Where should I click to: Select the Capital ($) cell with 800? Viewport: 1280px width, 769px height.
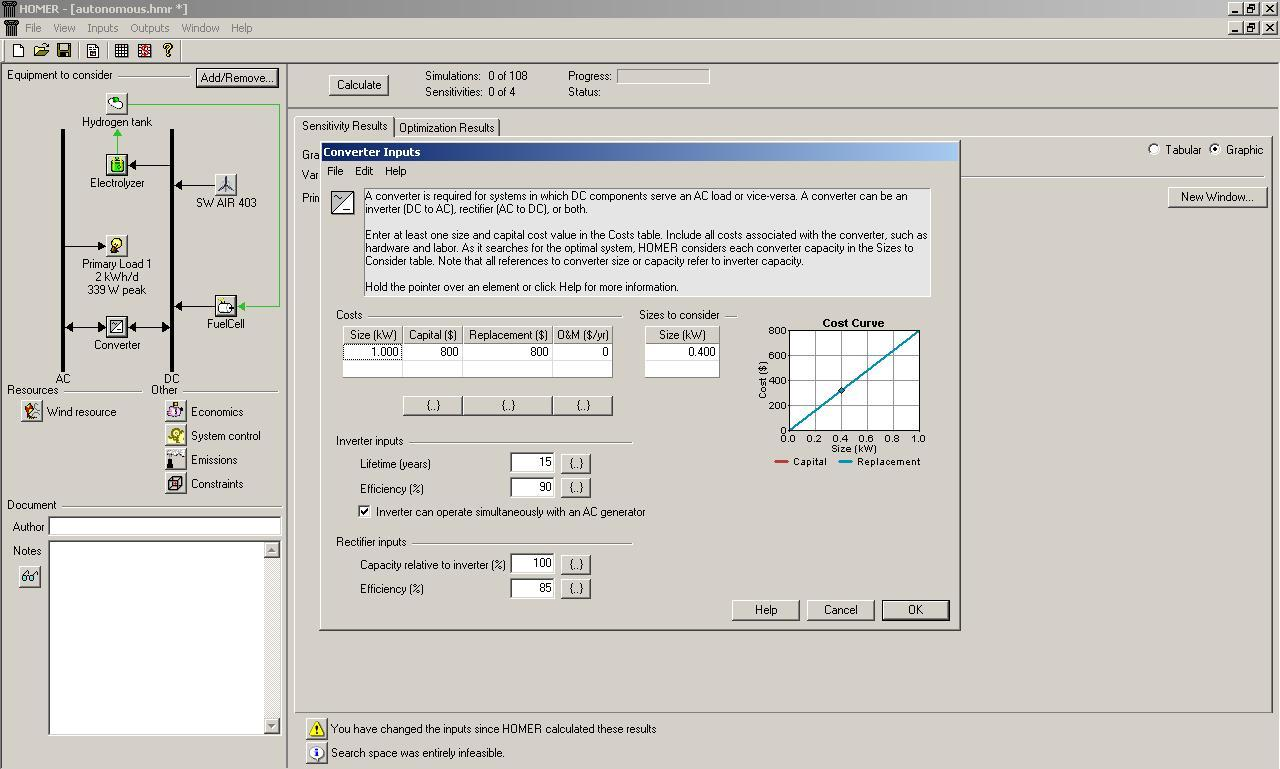point(432,352)
